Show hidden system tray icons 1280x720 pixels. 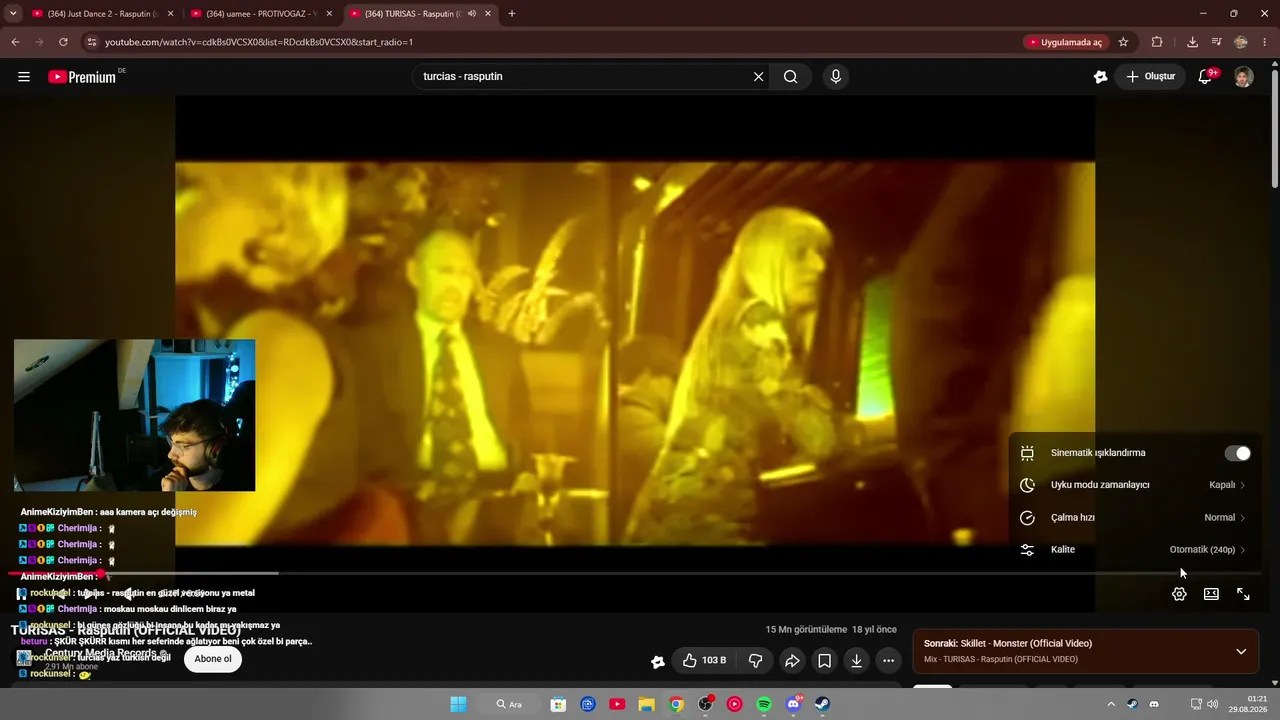pos(1110,704)
